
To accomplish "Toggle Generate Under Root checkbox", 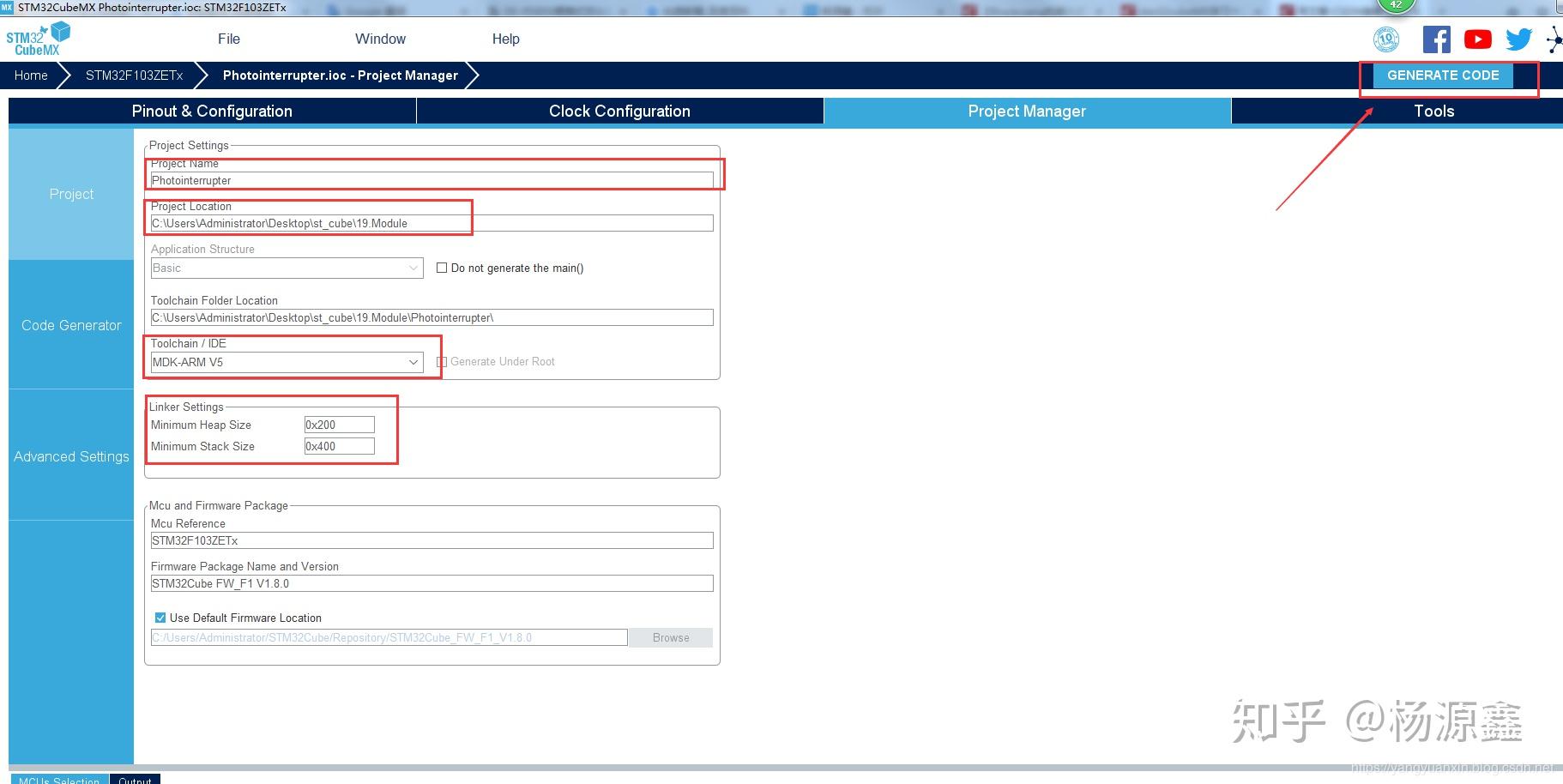I will click(442, 362).
